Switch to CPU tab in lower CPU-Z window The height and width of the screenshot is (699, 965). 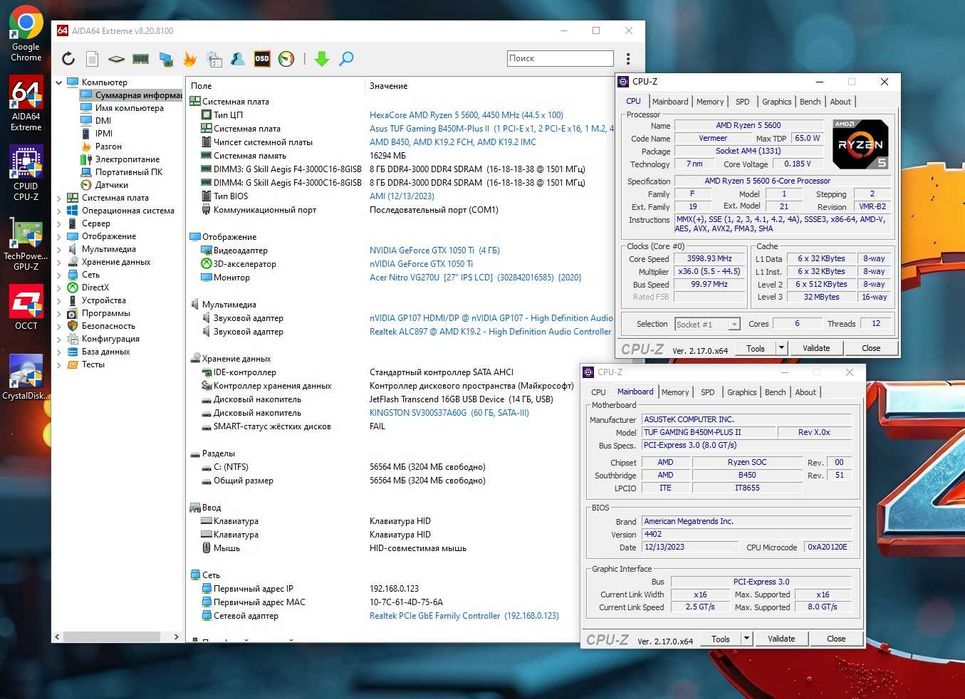point(598,392)
